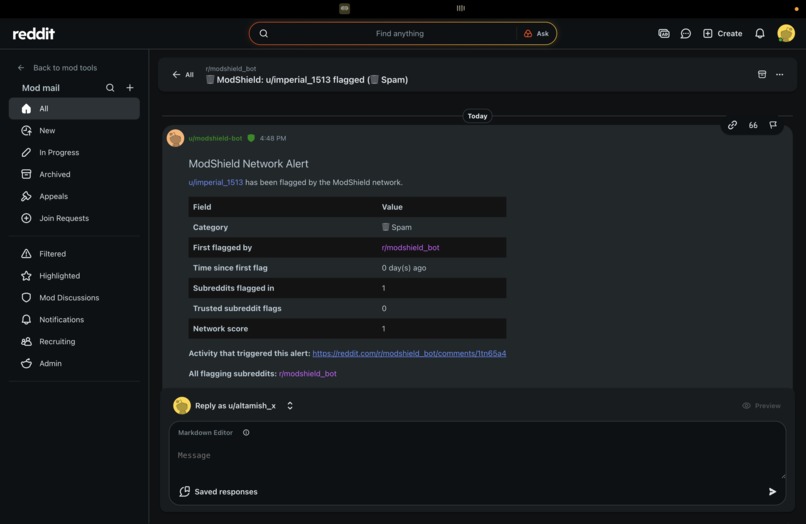Quote the message with quotation icon

753,125
